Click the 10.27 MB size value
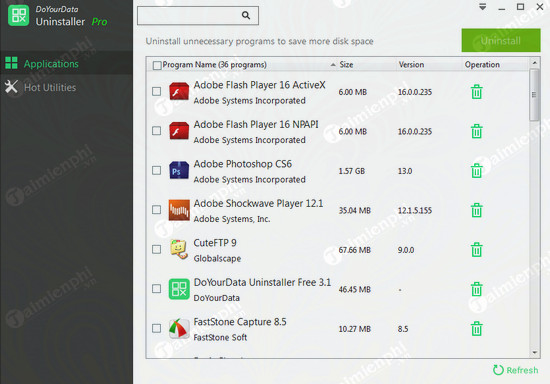Viewport: 550px width, 384px height. coord(354,329)
